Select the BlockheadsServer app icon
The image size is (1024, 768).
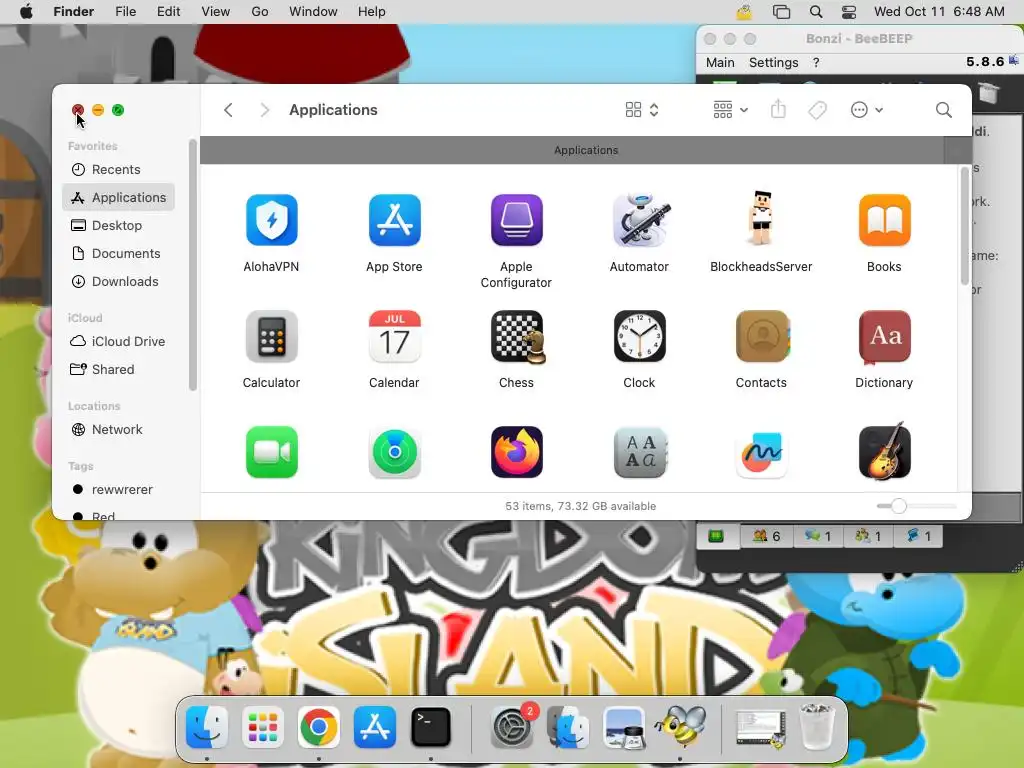click(761, 219)
